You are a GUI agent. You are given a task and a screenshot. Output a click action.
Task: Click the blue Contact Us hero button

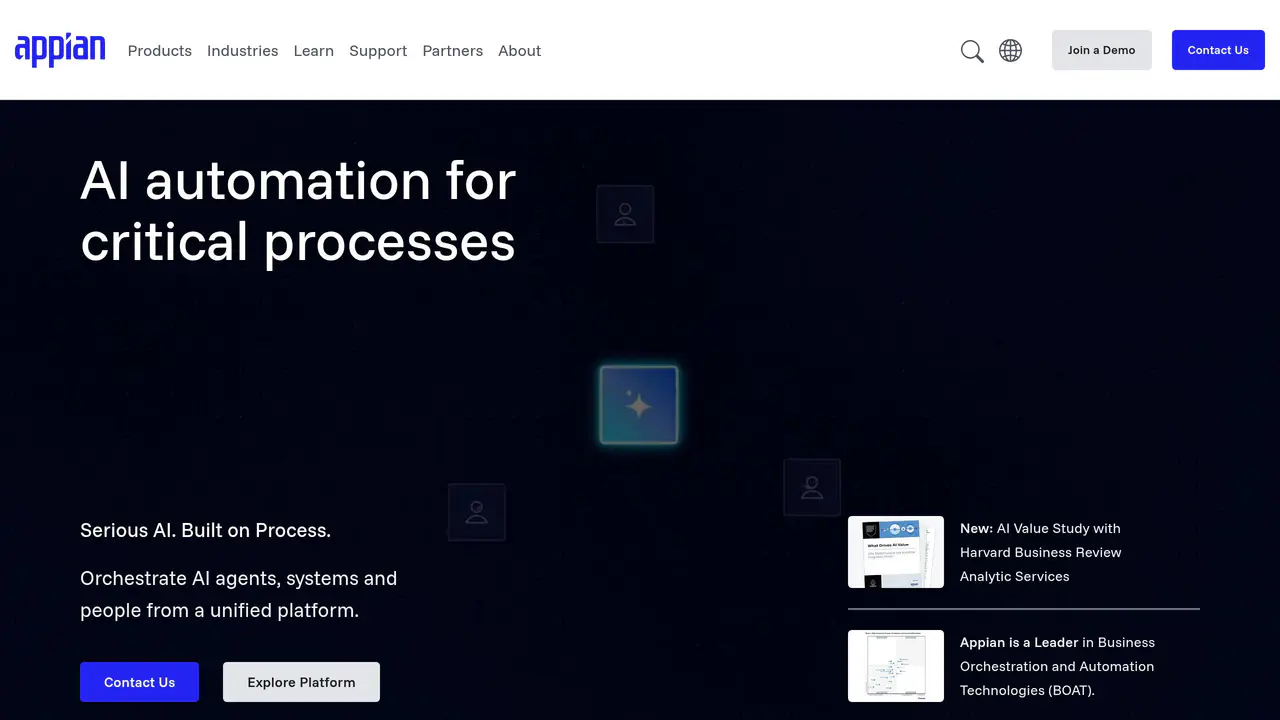click(x=139, y=682)
